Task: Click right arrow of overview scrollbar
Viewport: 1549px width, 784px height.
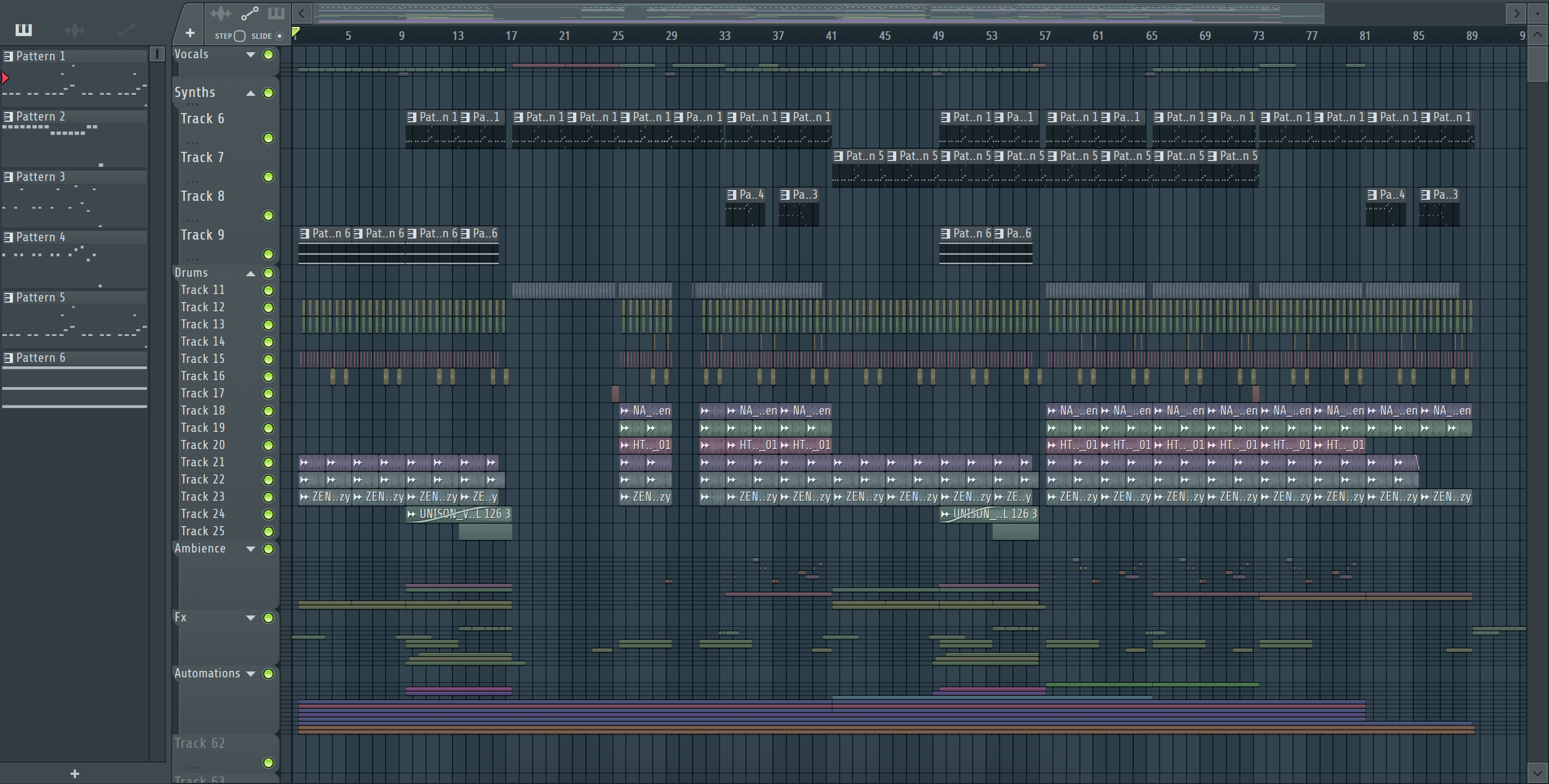Action: 1516,12
